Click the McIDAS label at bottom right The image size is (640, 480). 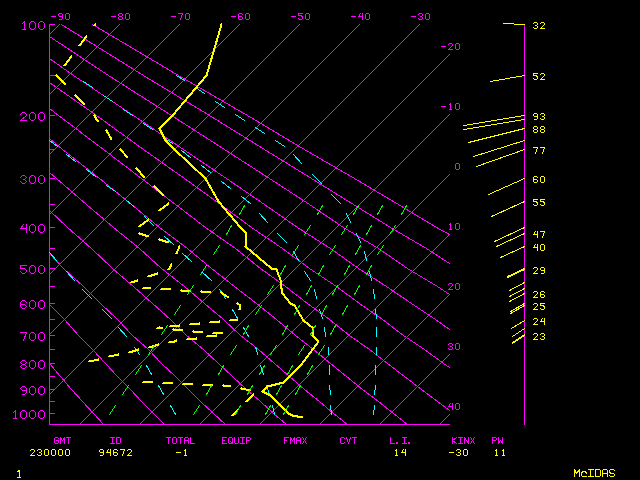point(594,473)
